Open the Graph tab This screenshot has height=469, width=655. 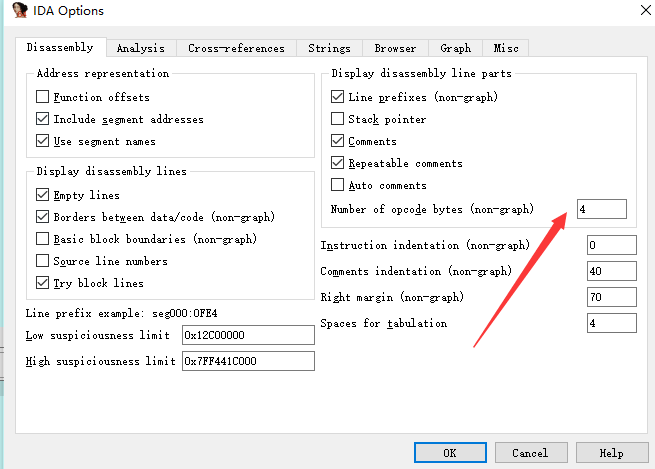(x=455, y=48)
